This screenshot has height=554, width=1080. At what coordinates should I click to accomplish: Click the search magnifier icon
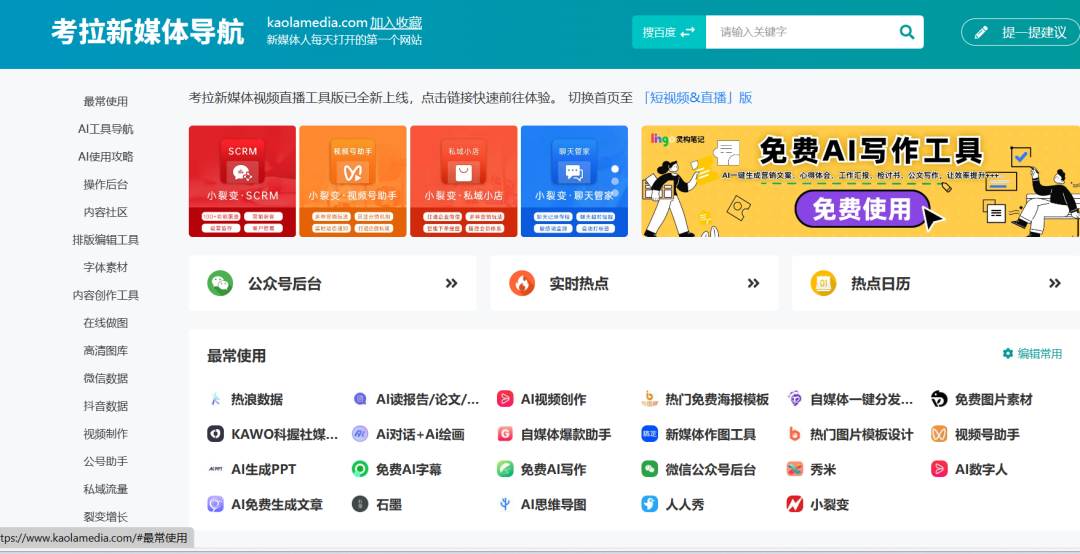tap(906, 32)
